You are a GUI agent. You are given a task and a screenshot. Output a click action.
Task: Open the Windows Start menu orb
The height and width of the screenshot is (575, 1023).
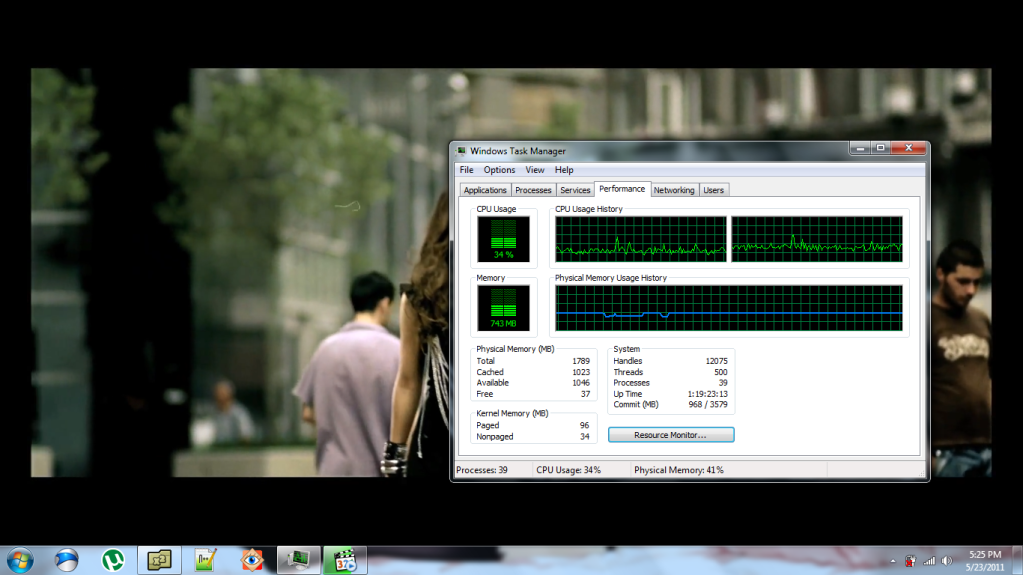(19, 559)
